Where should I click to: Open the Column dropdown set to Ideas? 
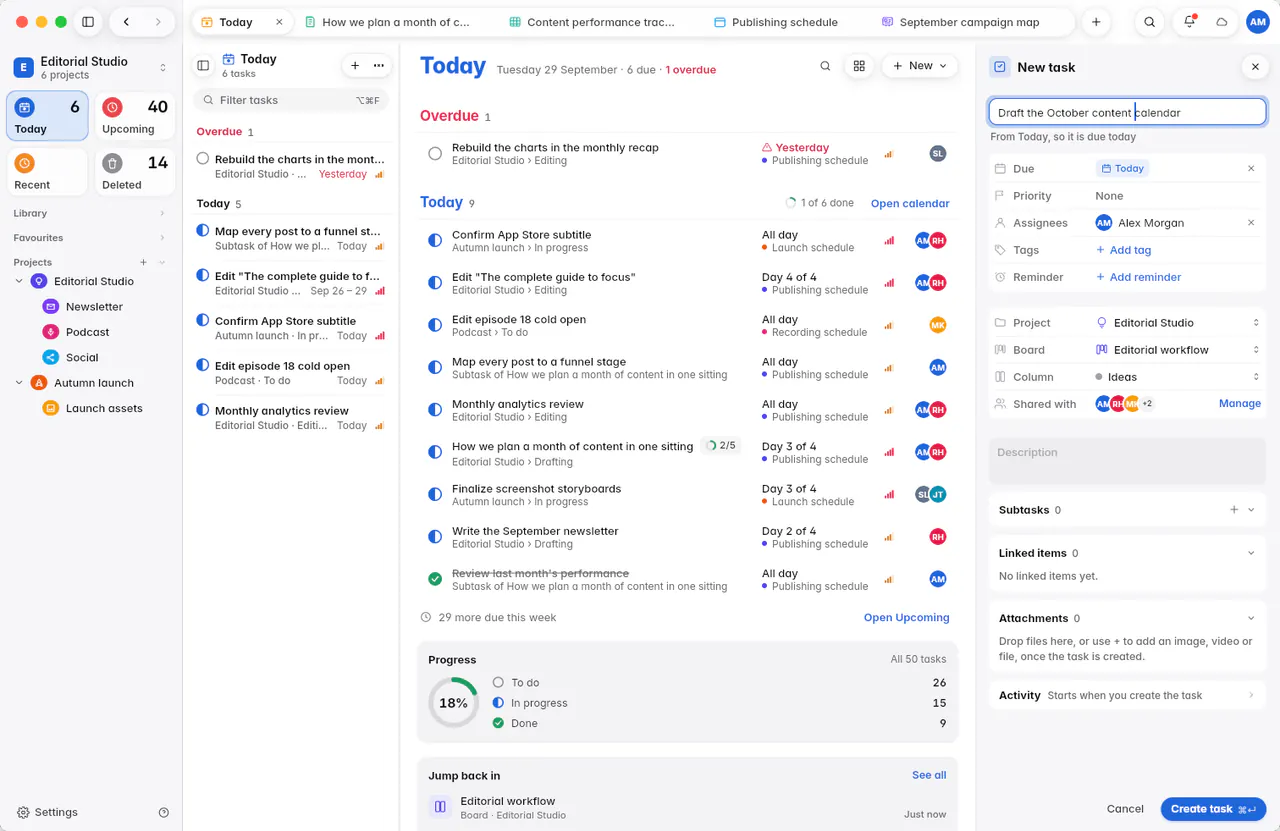[1177, 377]
